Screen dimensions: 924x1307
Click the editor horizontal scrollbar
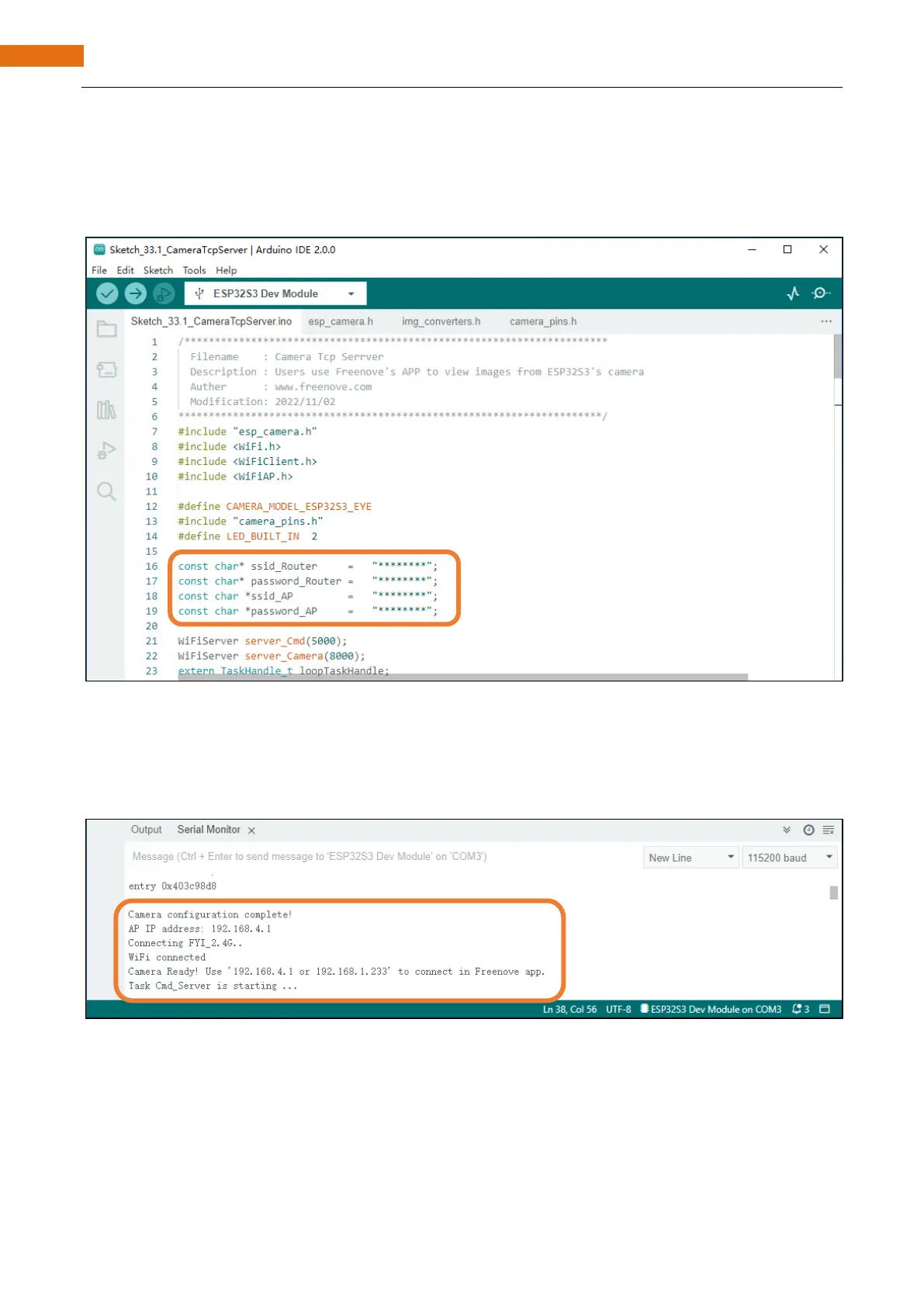point(463,677)
